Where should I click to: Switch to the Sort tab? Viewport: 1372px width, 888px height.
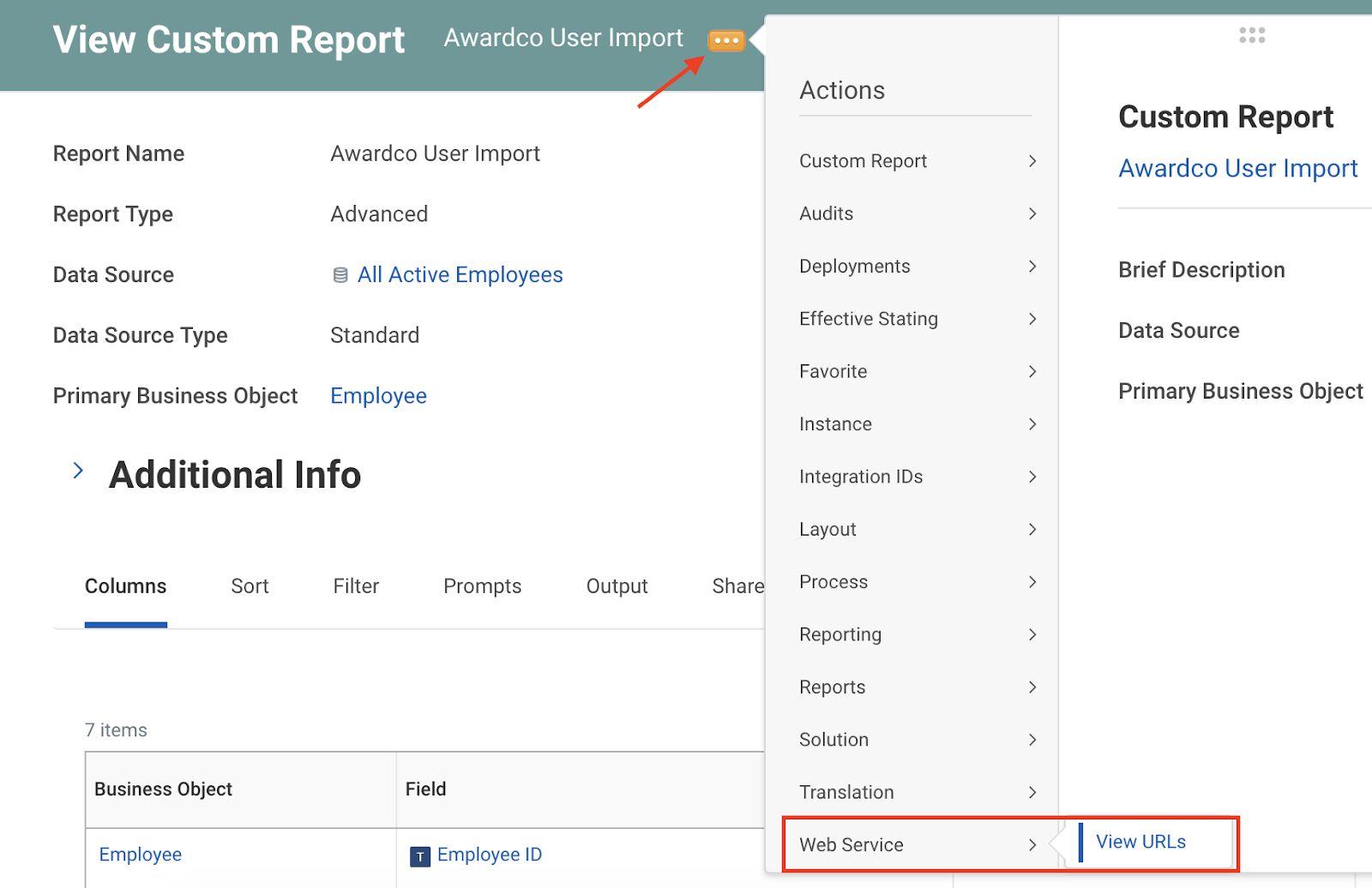[249, 586]
